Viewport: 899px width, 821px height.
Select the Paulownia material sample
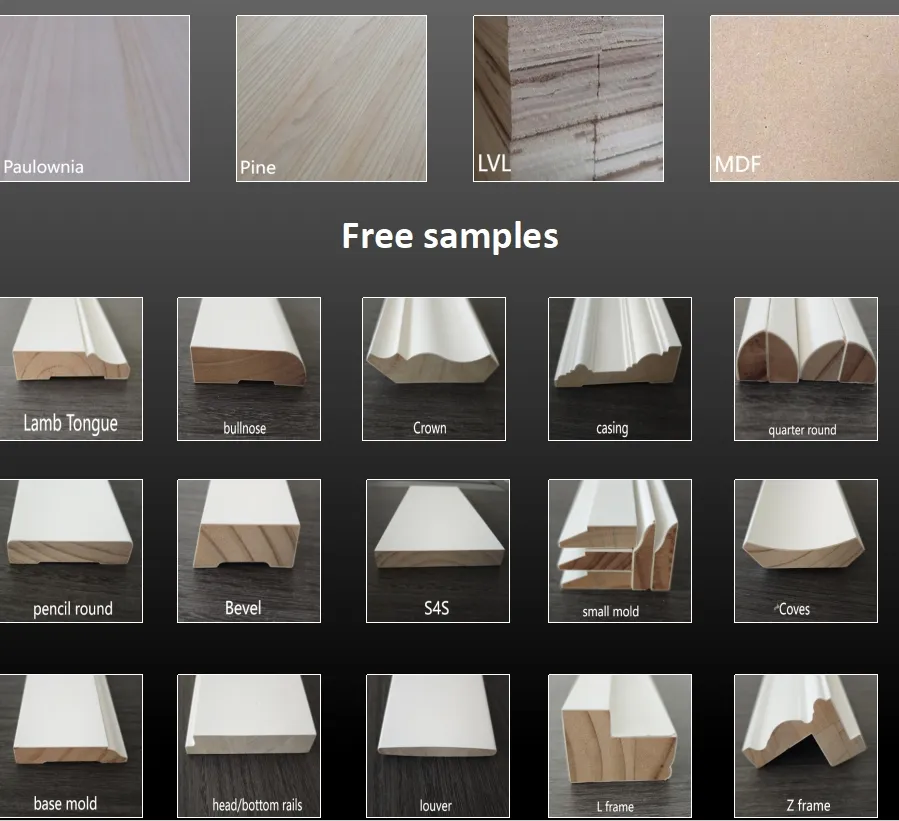[95, 97]
